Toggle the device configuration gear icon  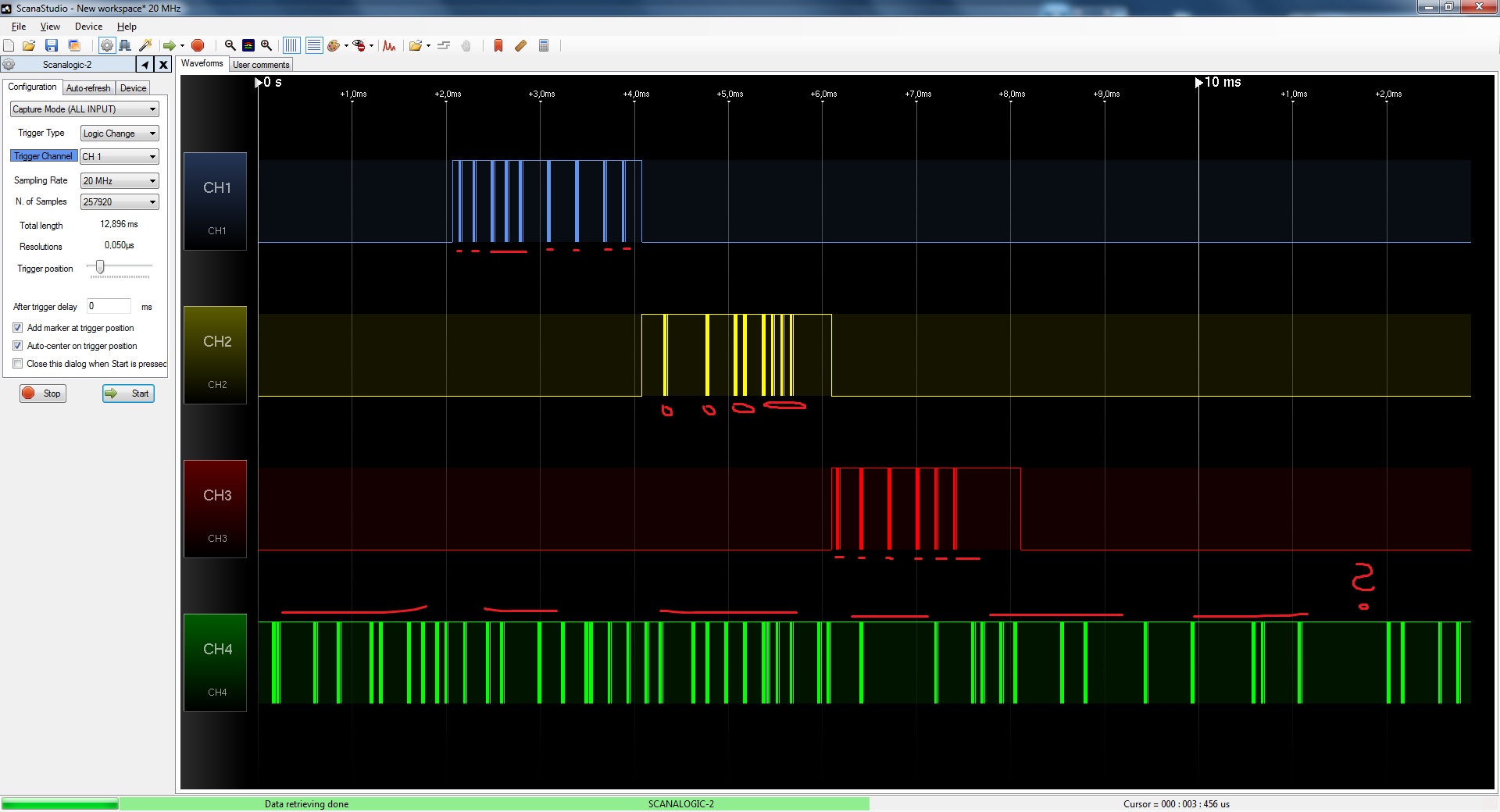pos(107,45)
